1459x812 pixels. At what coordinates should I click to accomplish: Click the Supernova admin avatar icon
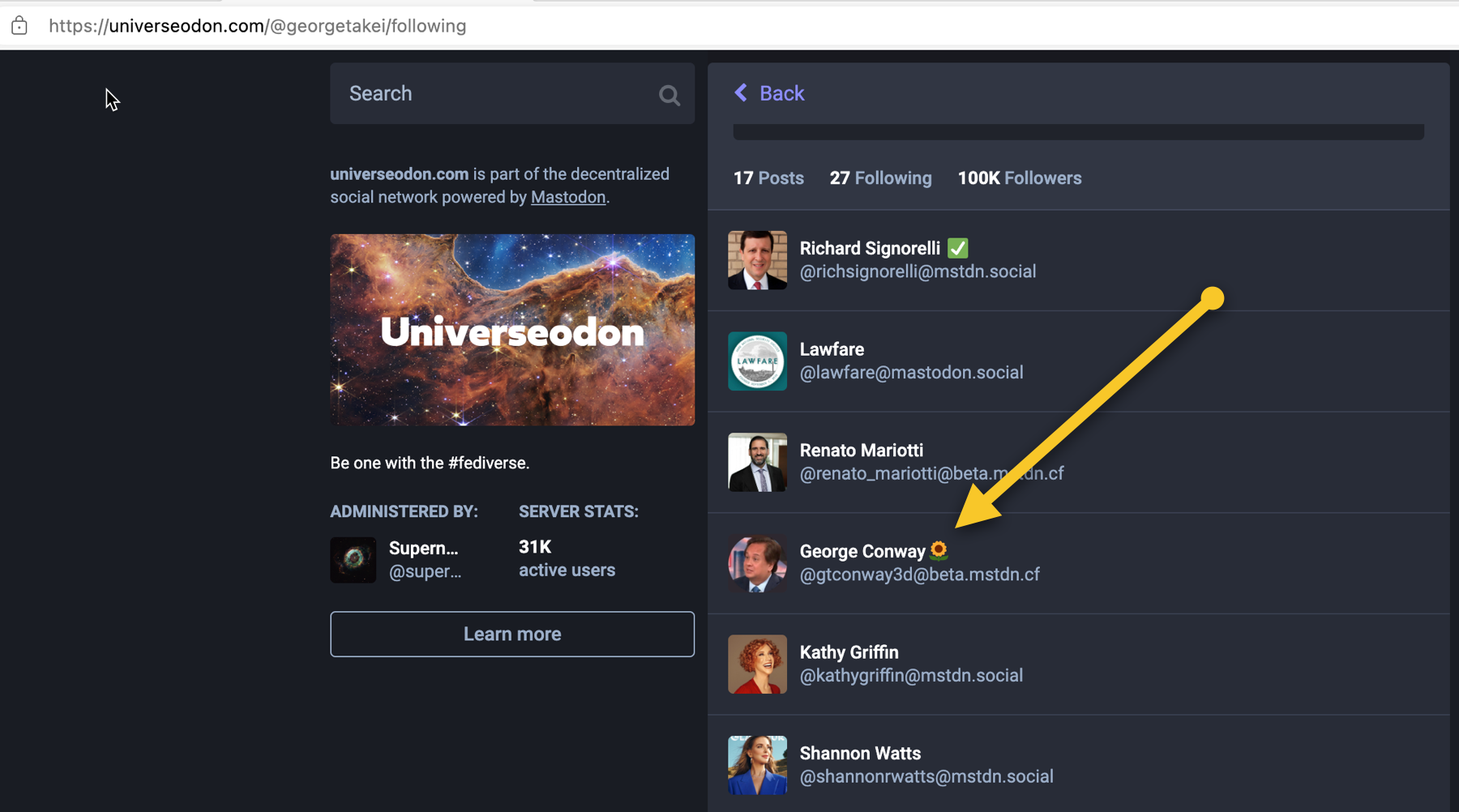tap(353, 560)
